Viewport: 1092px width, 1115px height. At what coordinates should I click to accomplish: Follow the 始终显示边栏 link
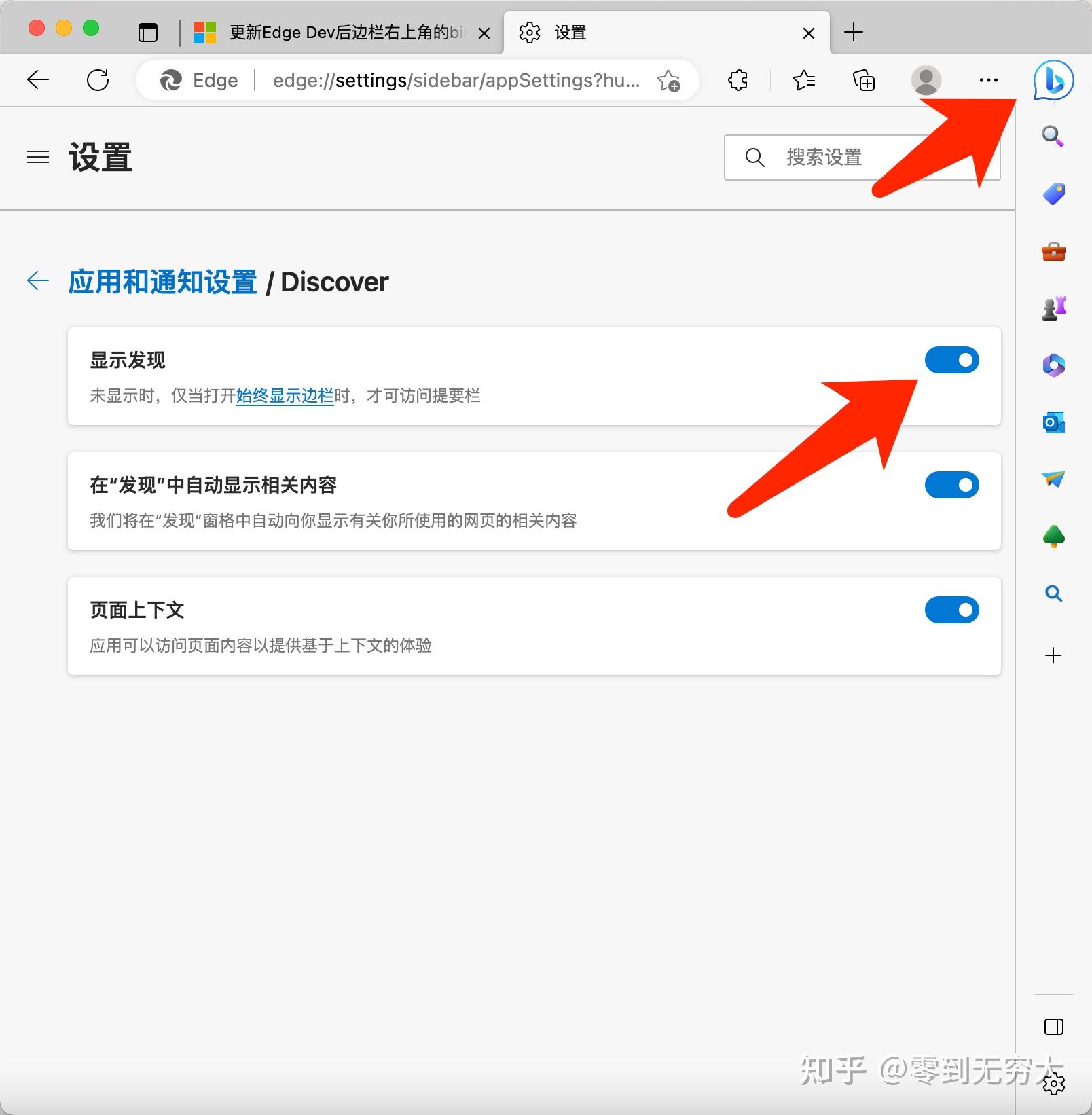point(285,396)
